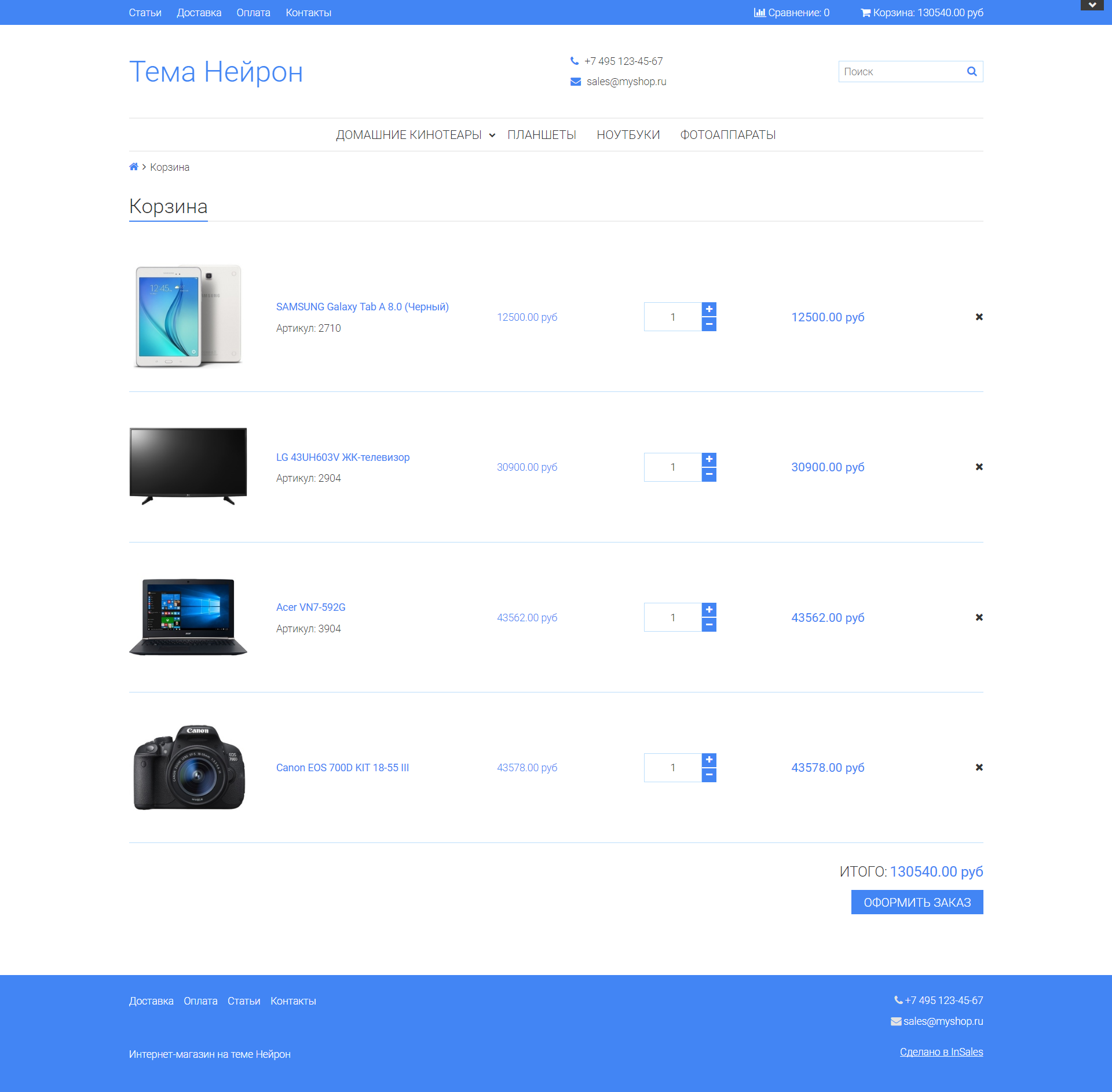Decrease quantity of LG 43UH603V television
The width and height of the screenshot is (1112, 1092).
pos(709,475)
